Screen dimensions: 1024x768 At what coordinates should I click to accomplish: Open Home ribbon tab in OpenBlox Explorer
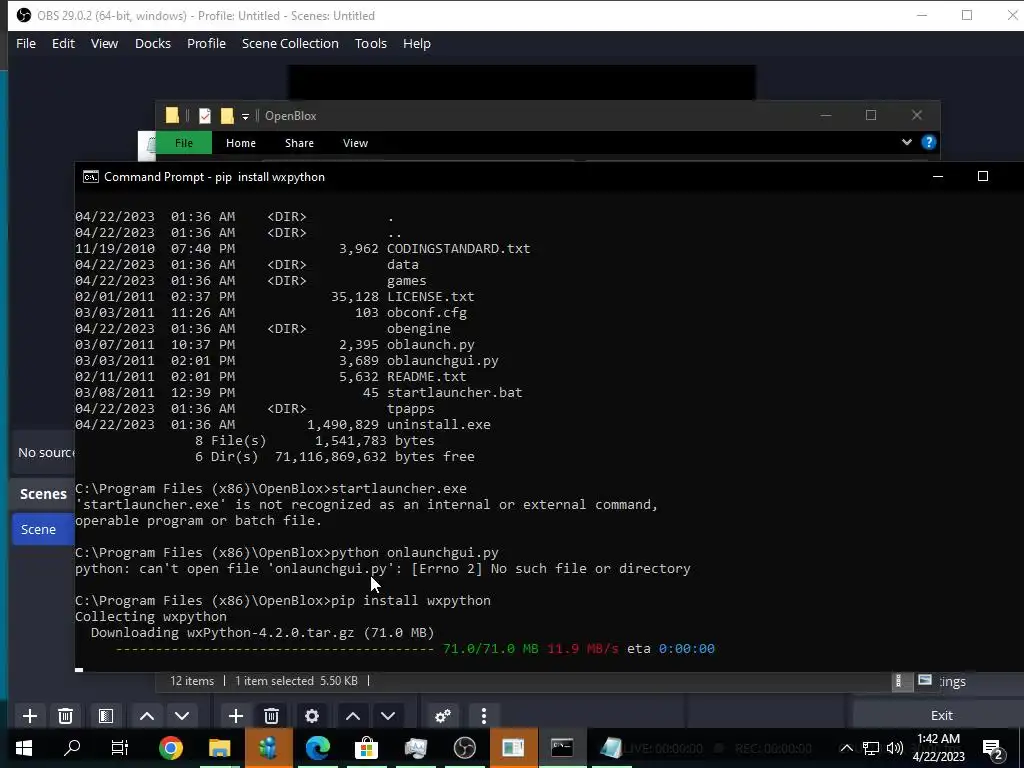coord(241,143)
